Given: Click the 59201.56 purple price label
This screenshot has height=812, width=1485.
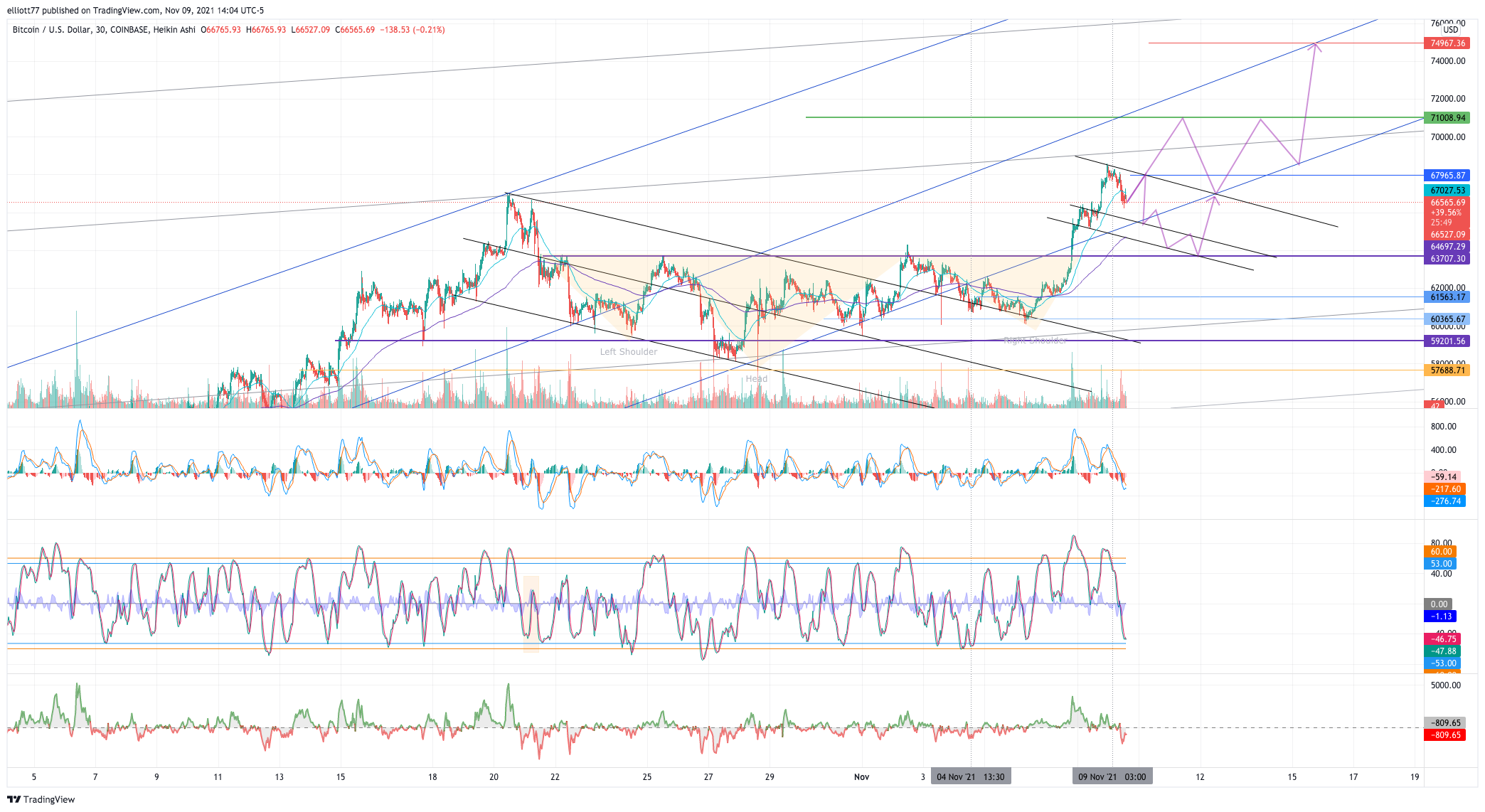Looking at the screenshot, I should click(x=1447, y=341).
